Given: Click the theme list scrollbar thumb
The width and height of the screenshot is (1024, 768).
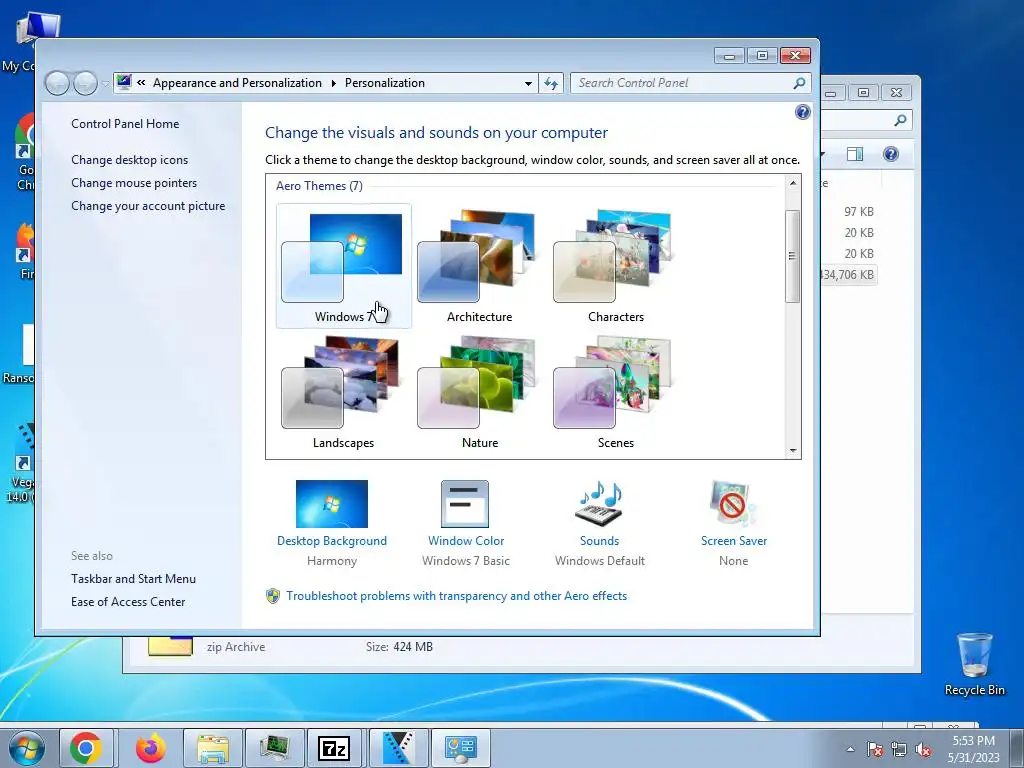Looking at the screenshot, I should click(x=793, y=256).
